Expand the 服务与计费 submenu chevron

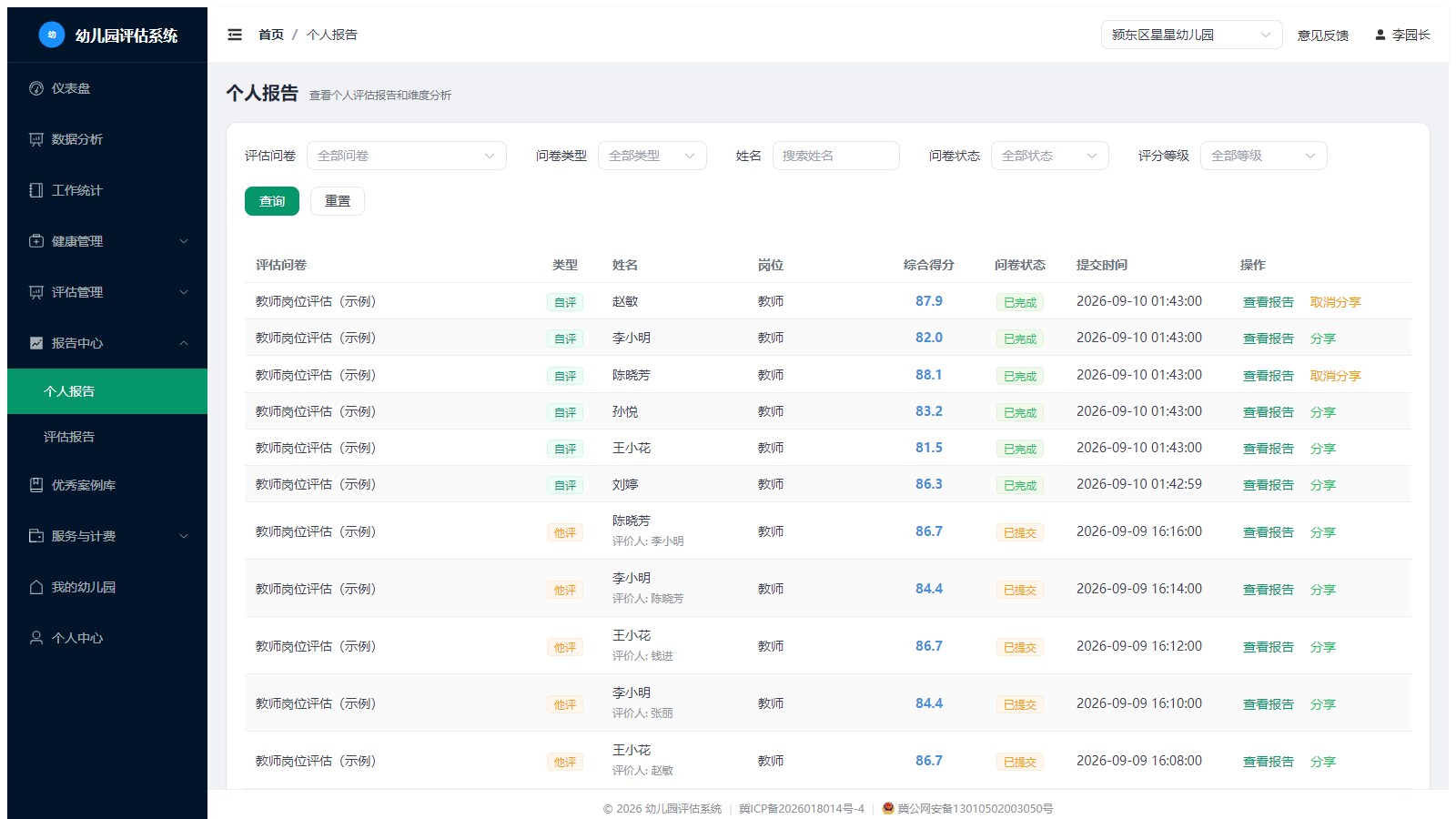[x=184, y=536]
